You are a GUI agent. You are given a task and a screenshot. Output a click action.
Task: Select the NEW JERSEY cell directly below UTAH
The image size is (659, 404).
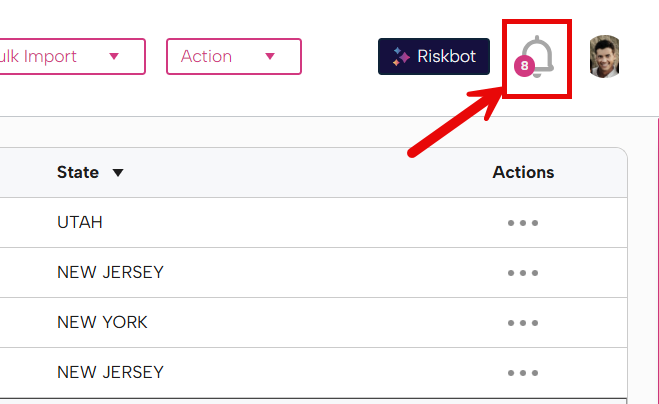click(x=110, y=272)
